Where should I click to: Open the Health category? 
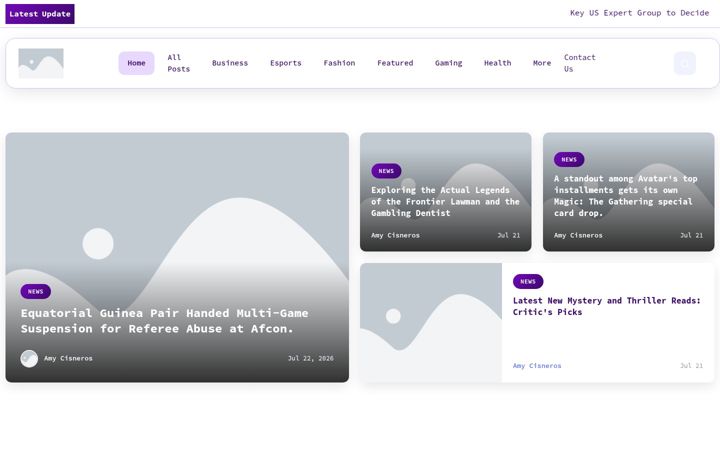(497, 63)
